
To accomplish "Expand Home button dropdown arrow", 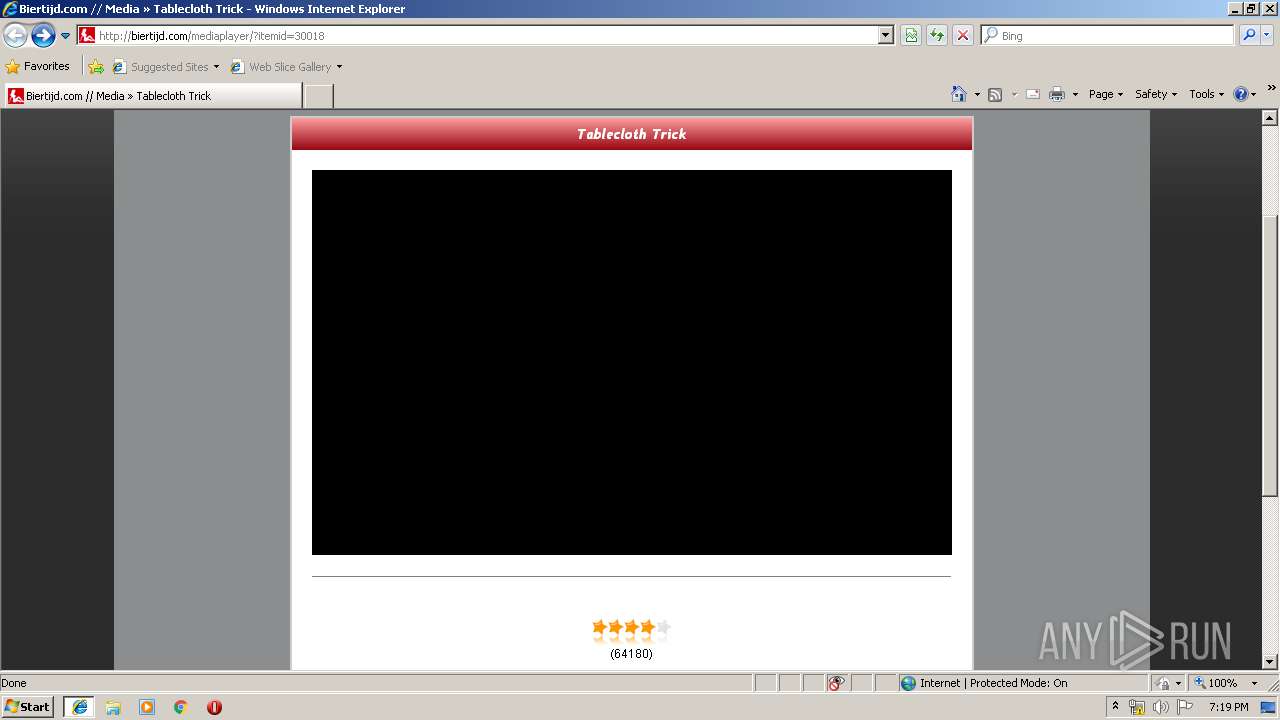I will click(977, 94).
